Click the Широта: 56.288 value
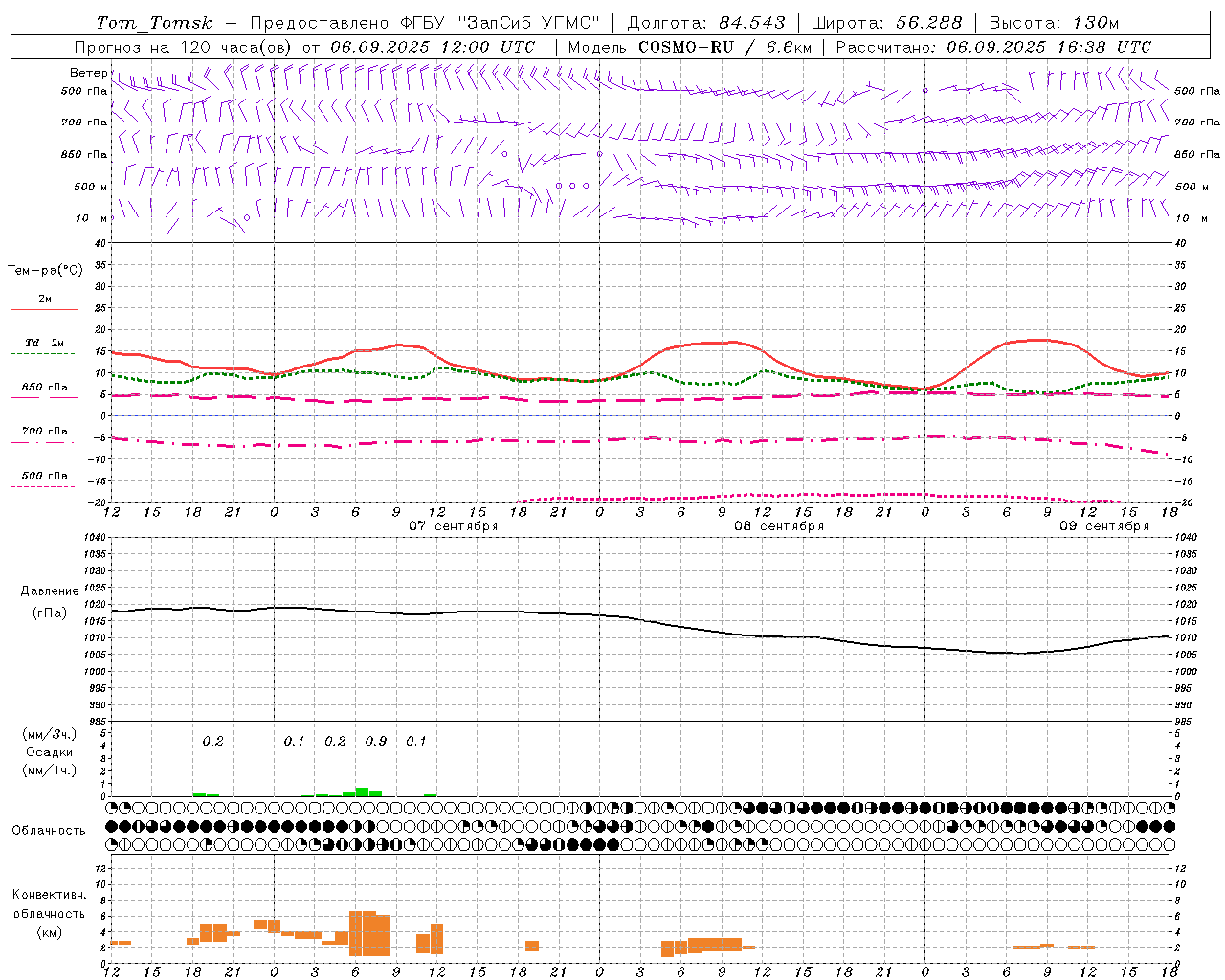Viewport: 1225px width, 980px height. point(886,23)
